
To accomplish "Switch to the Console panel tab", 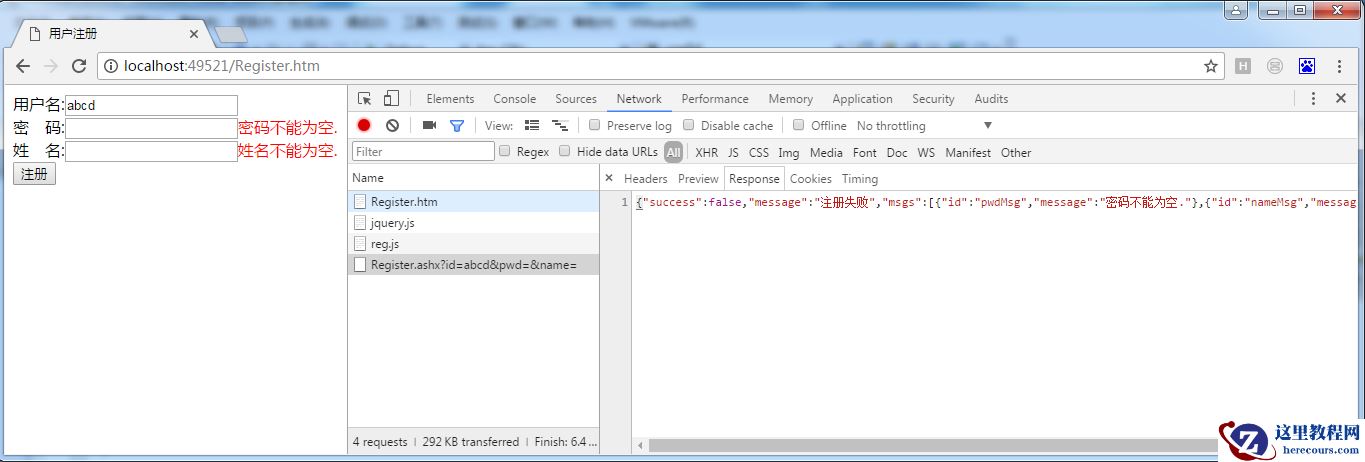I will click(x=514, y=98).
